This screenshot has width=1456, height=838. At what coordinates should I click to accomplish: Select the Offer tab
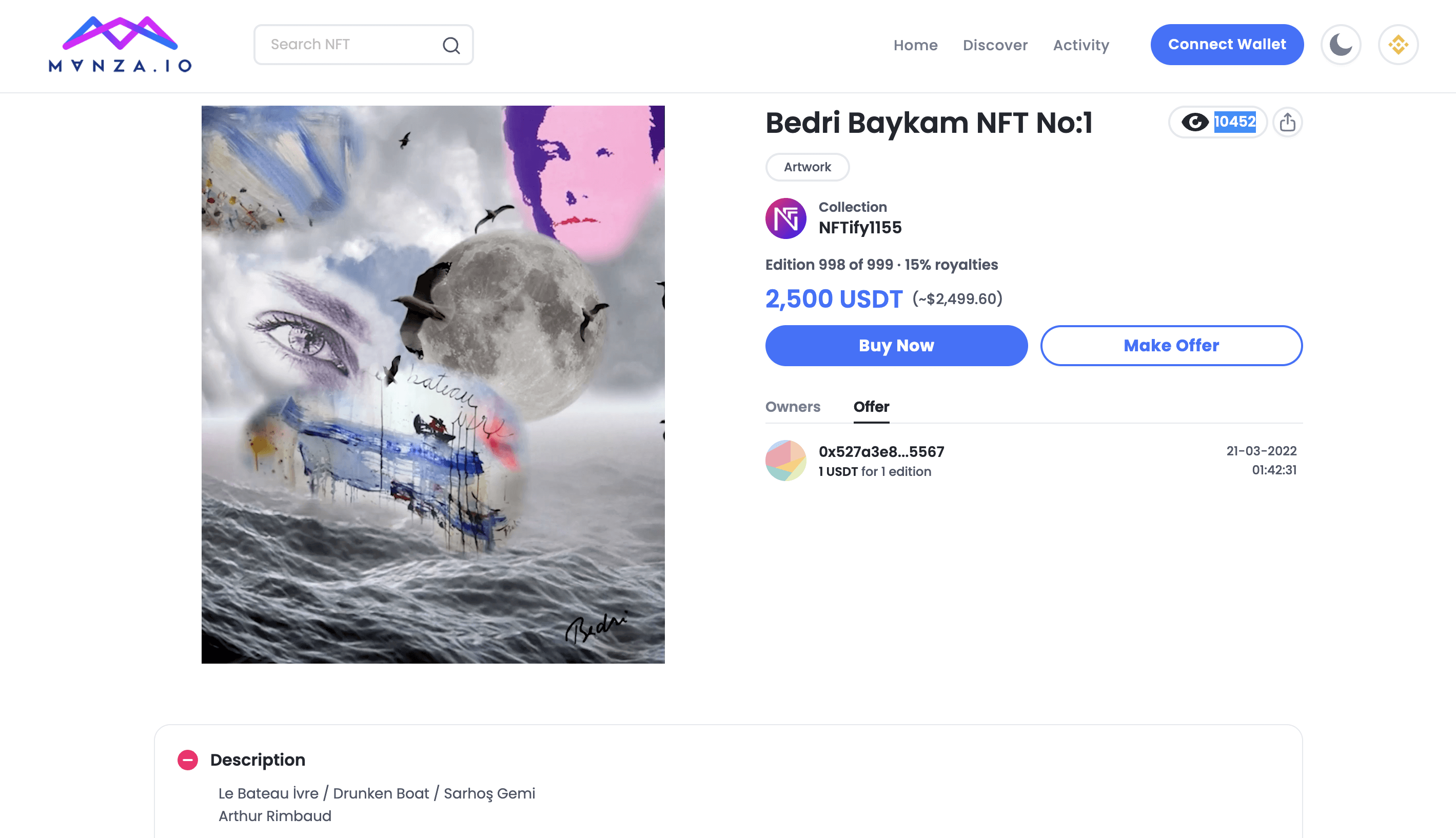[871, 407]
